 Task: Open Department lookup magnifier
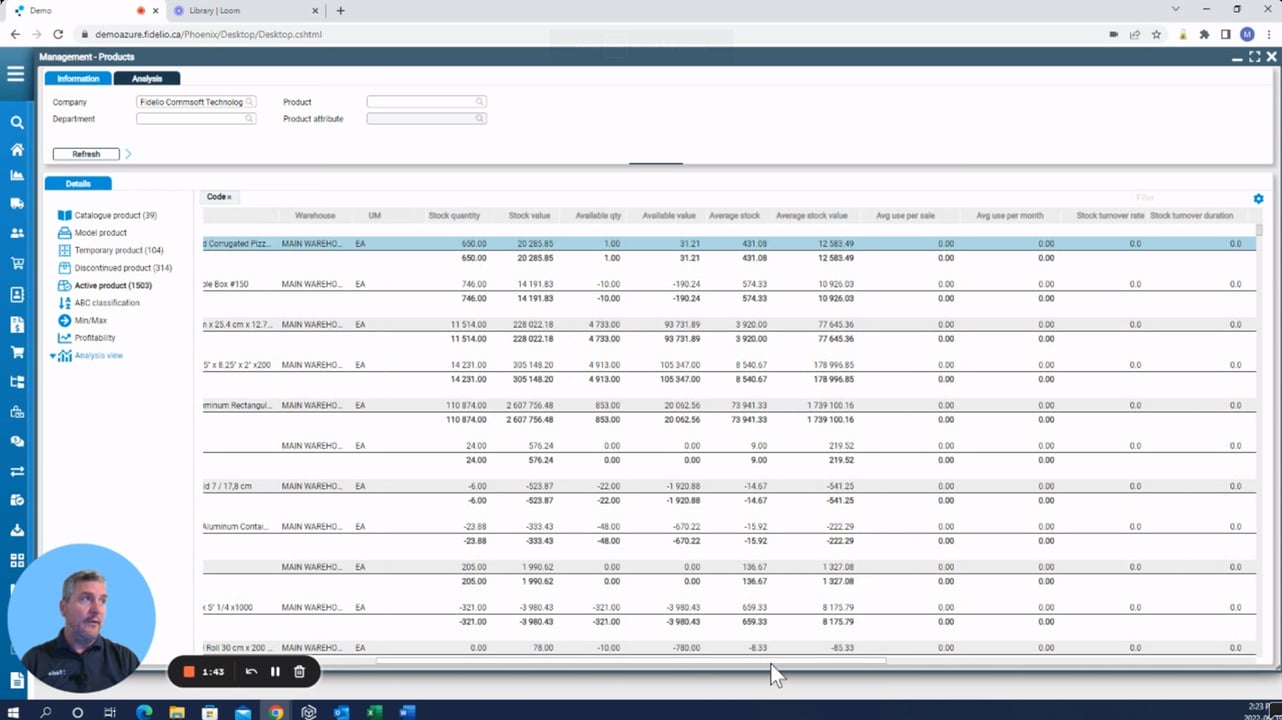[x=250, y=119]
